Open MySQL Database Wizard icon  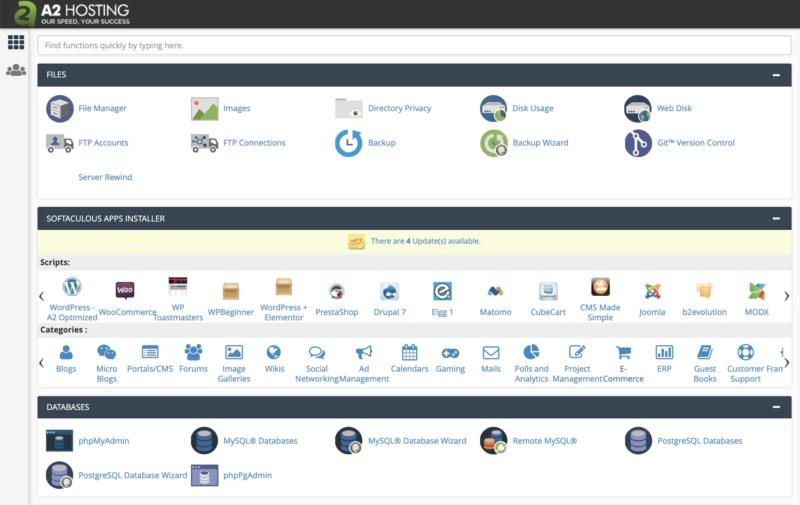[x=349, y=441]
